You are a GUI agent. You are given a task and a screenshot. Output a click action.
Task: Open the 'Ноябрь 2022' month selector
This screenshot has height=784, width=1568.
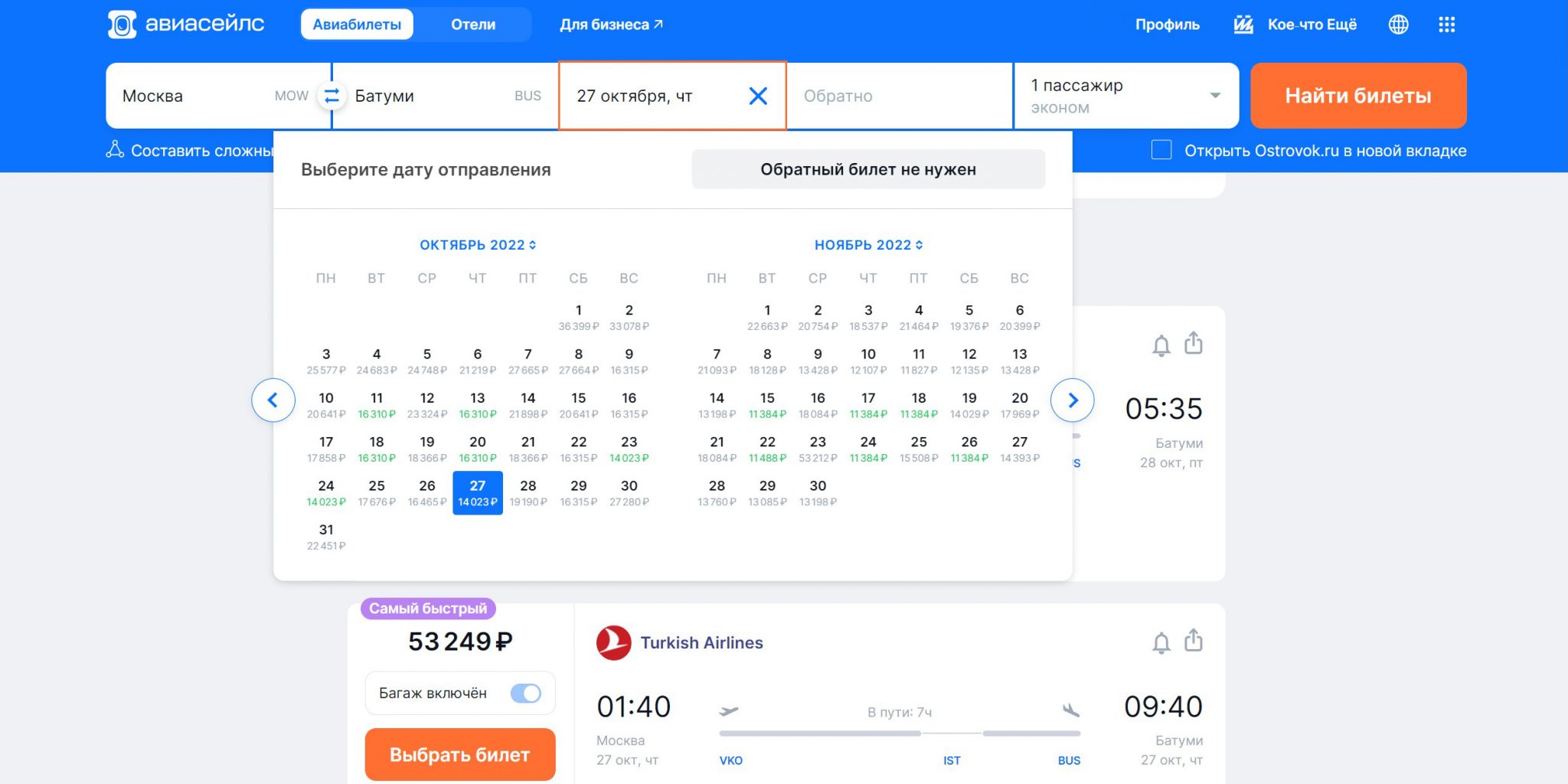pyautogui.click(x=868, y=245)
